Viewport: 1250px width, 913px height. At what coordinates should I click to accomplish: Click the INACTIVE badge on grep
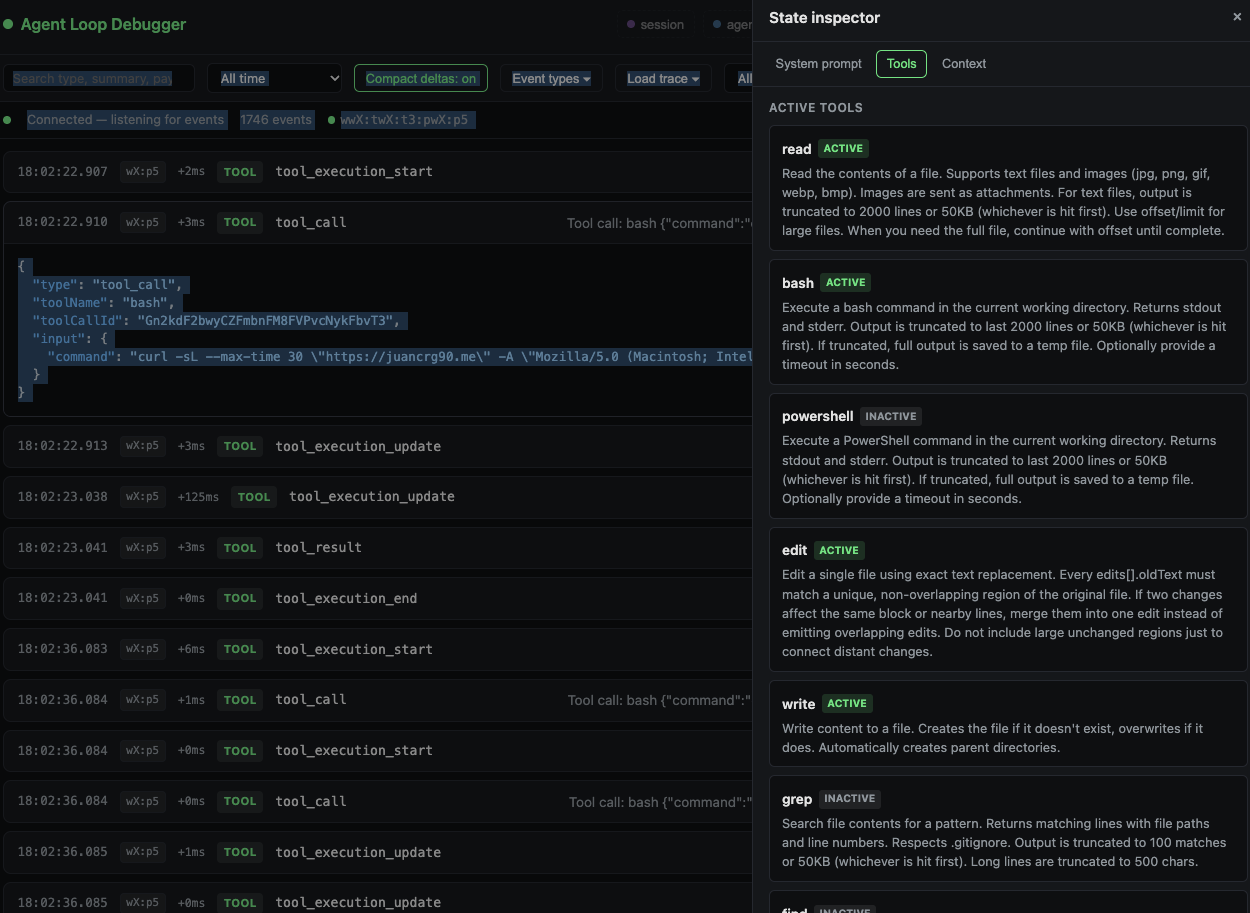coord(850,798)
